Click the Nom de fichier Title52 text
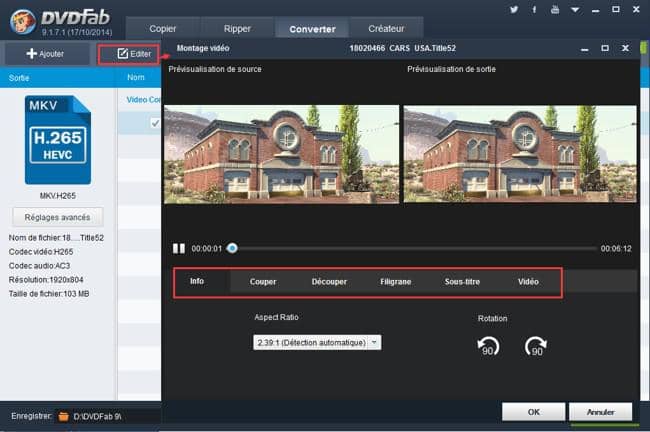Screen dimensions: 650x432 [56, 238]
